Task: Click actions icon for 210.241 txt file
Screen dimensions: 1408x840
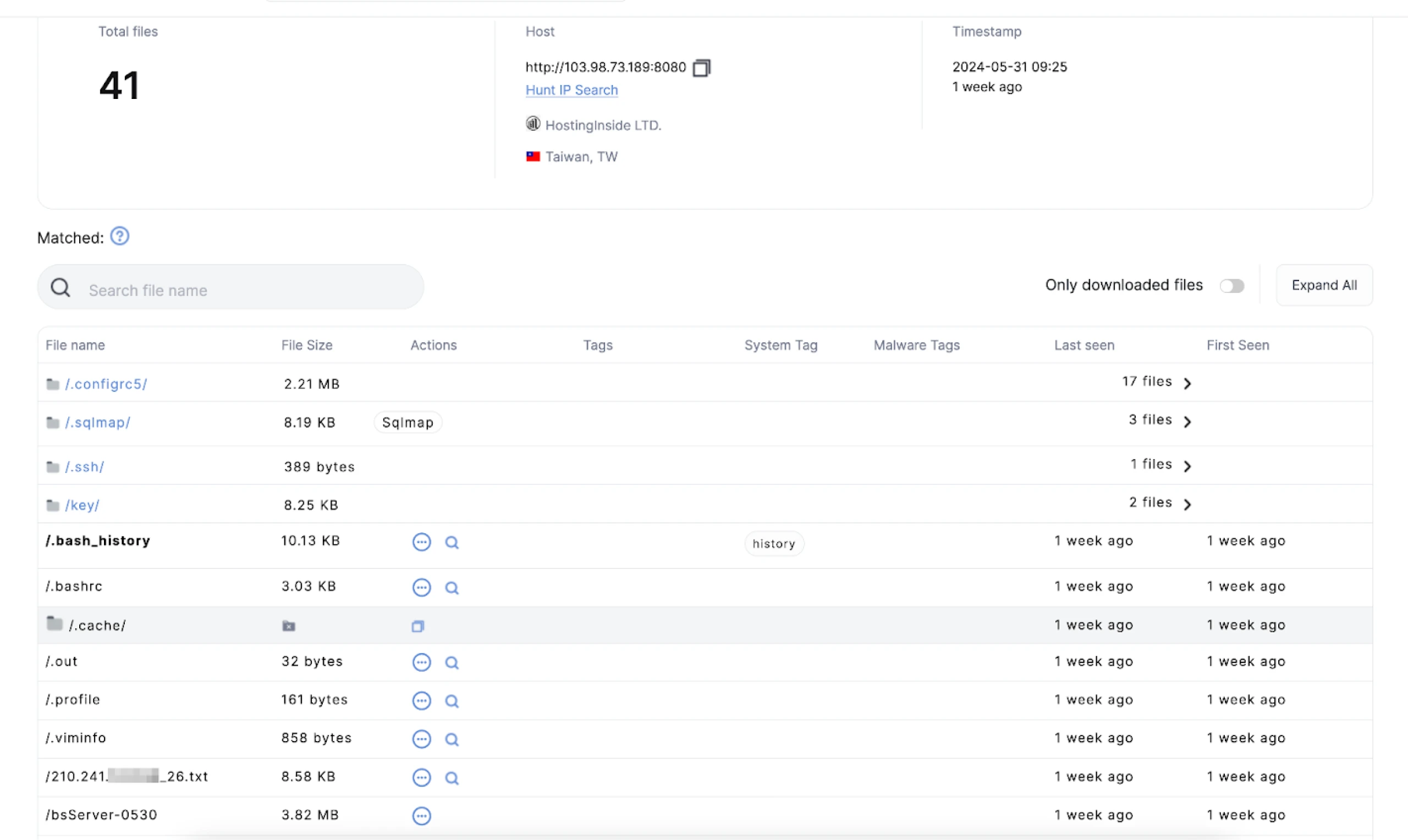Action: click(x=421, y=778)
